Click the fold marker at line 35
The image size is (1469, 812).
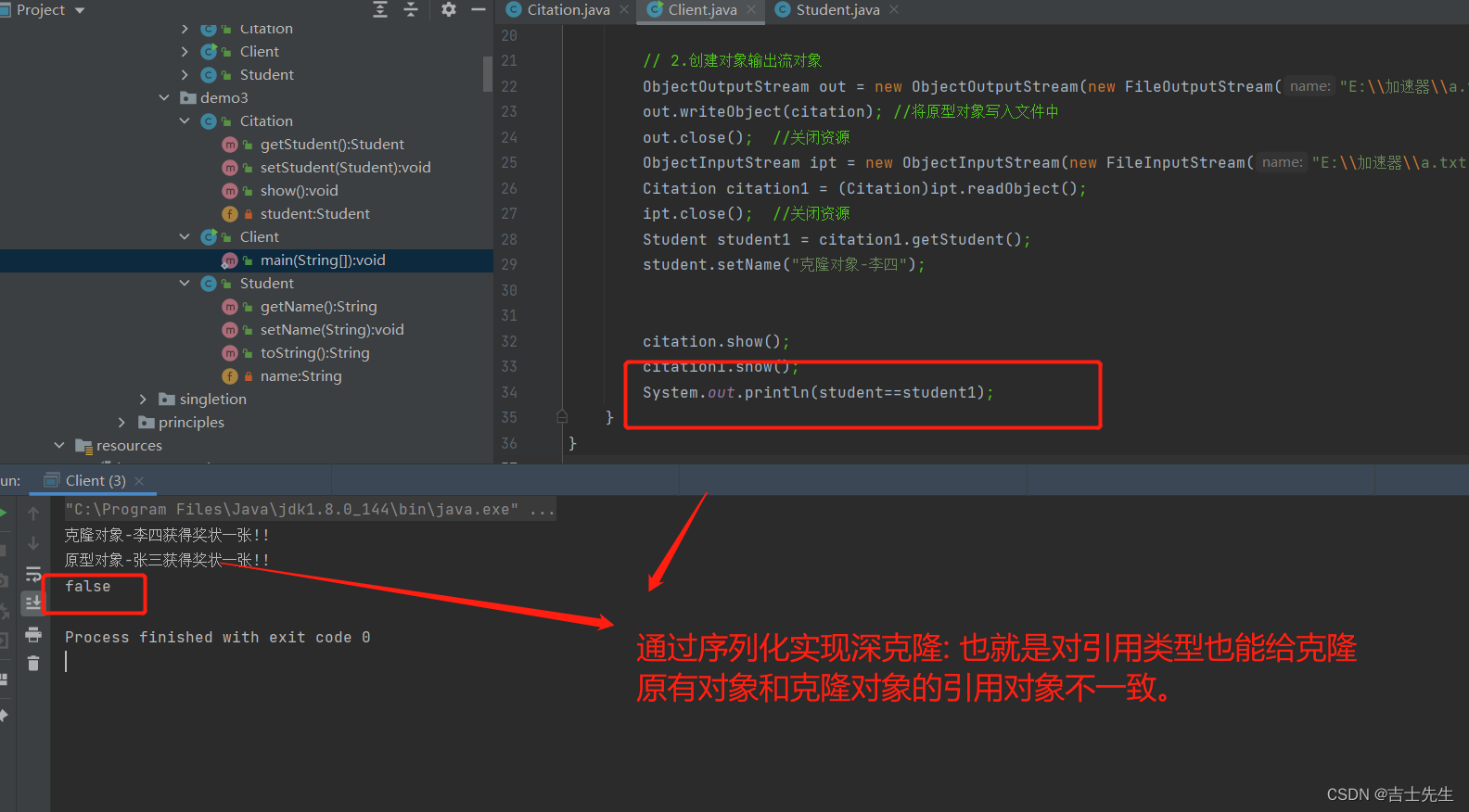(x=562, y=417)
